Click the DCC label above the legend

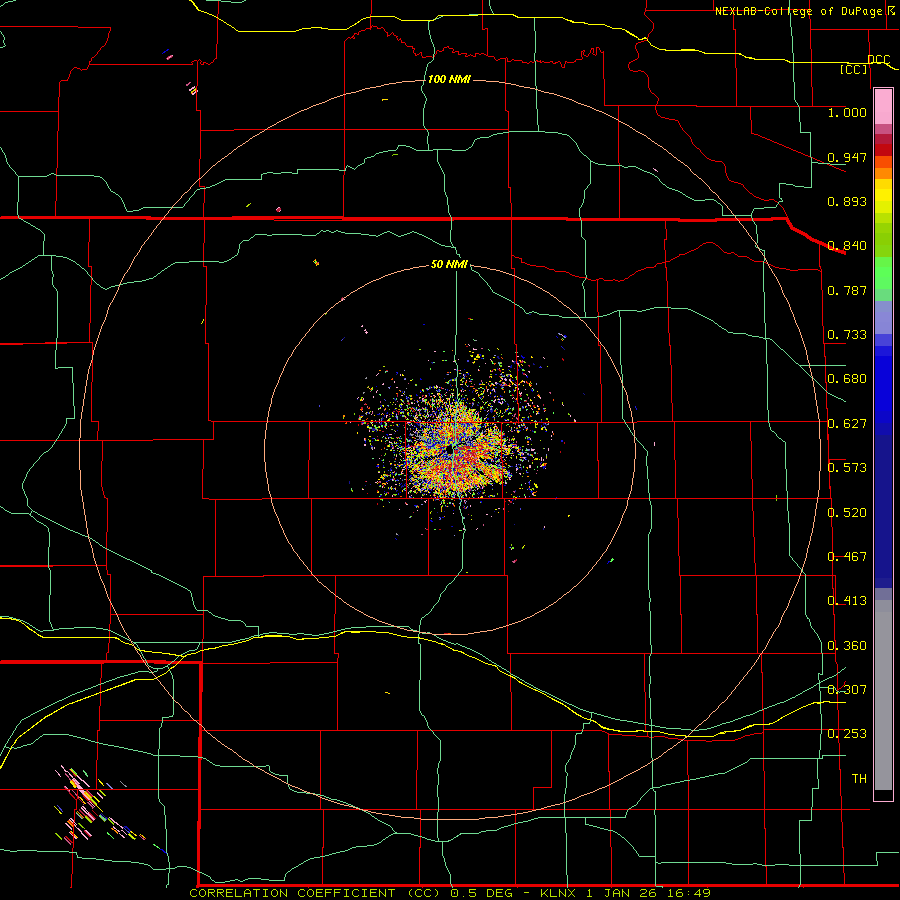click(878, 60)
